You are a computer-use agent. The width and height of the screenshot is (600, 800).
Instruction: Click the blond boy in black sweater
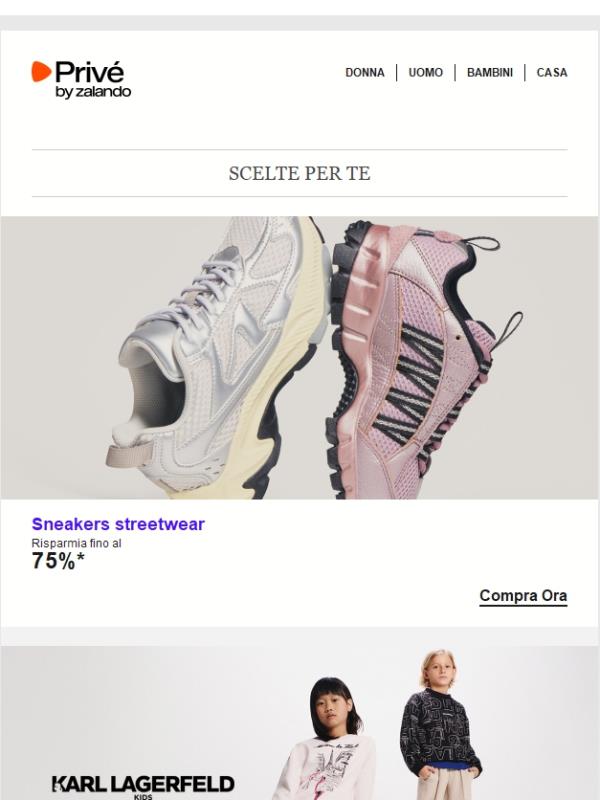tap(440, 724)
